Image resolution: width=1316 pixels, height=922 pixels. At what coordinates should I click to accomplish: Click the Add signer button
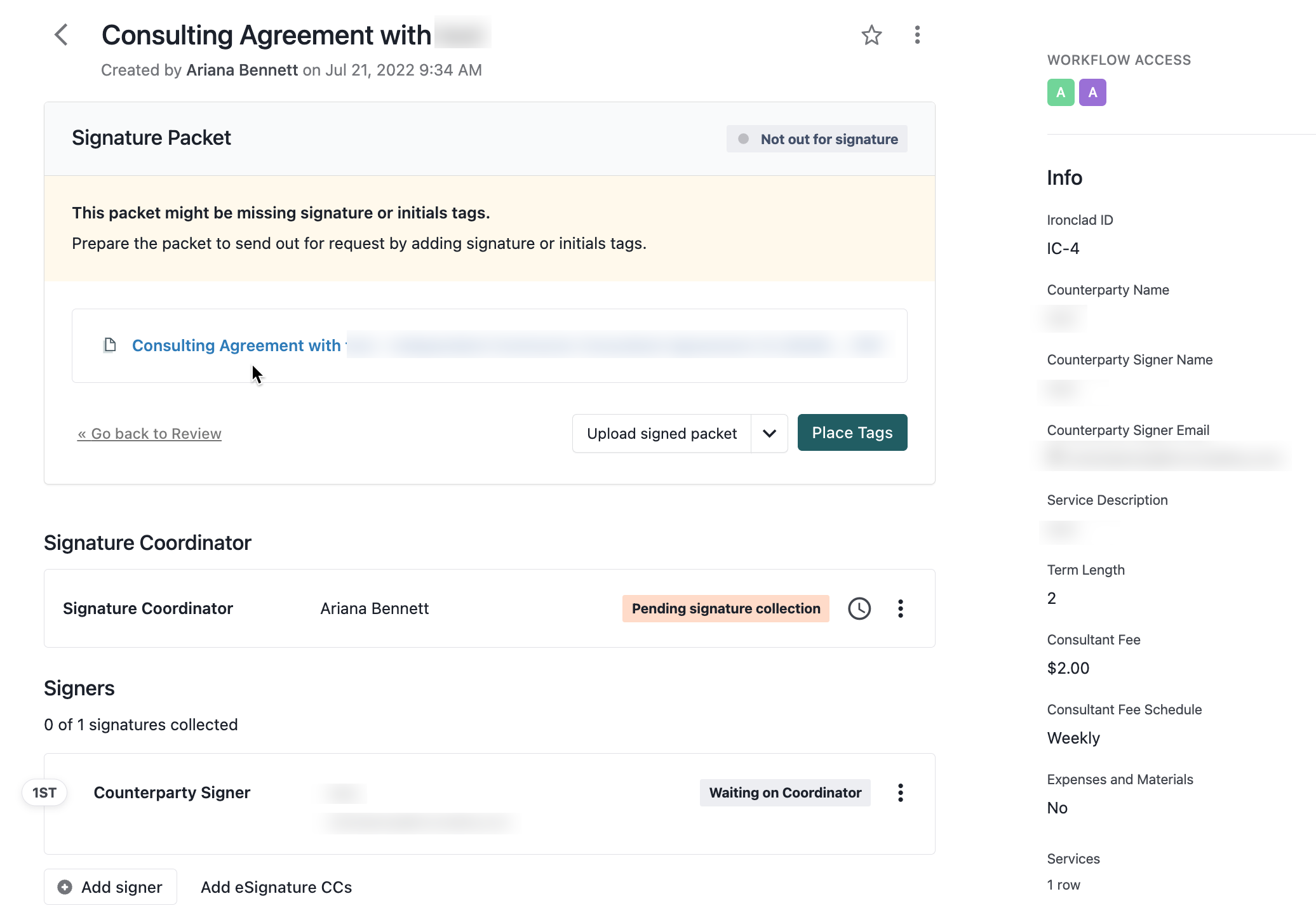pyautogui.click(x=110, y=886)
